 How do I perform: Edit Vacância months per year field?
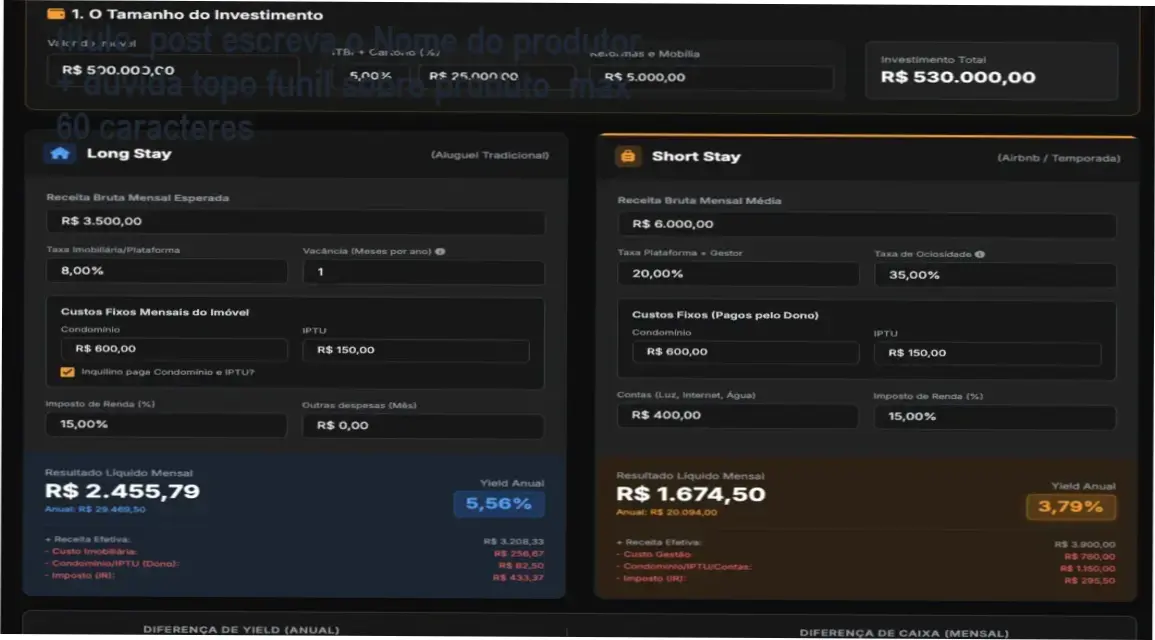tap(424, 272)
